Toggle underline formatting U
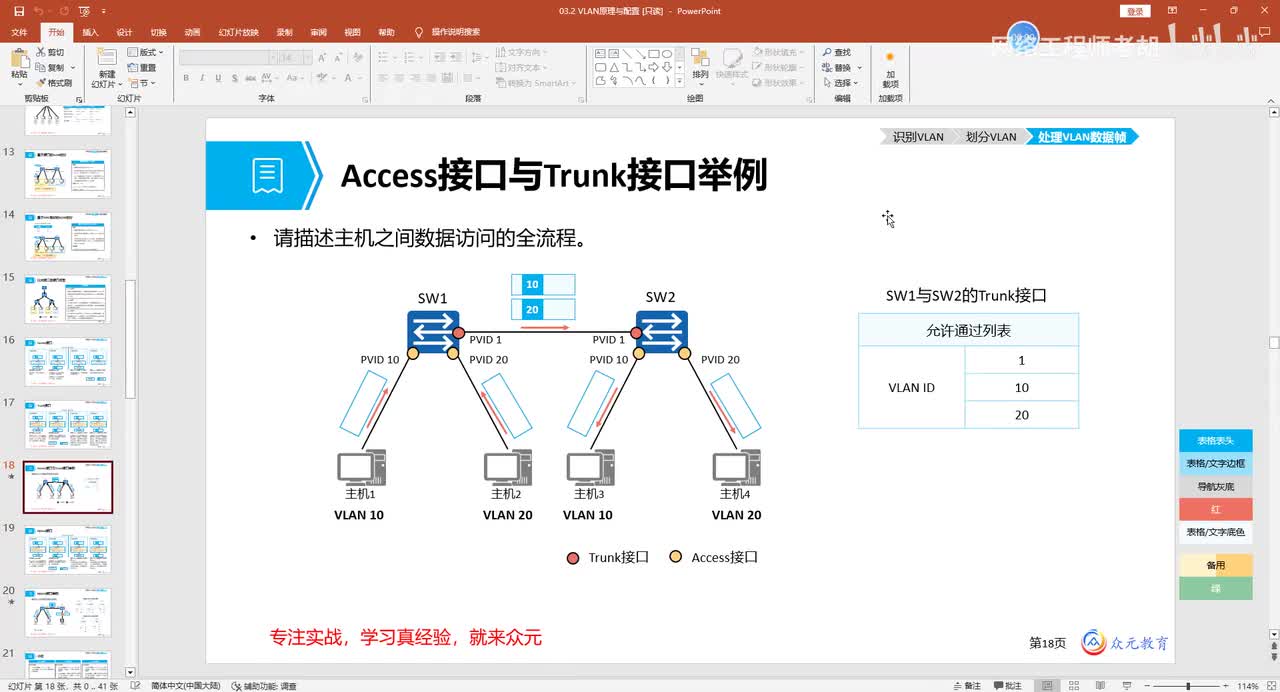 pyautogui.click(x=216, y=78)
